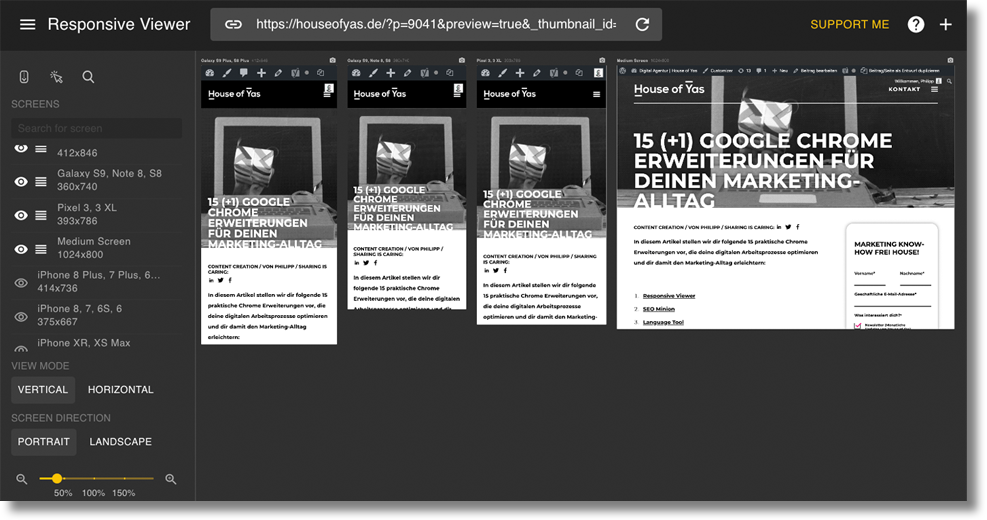Click the SUPPORT ME link
987x520 pixels.
coord(849,25)
